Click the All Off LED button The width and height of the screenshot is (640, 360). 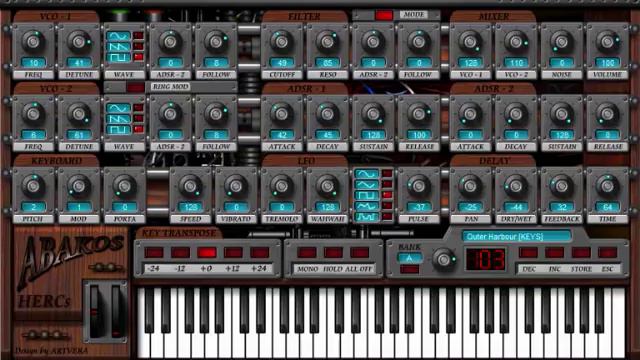360,252
